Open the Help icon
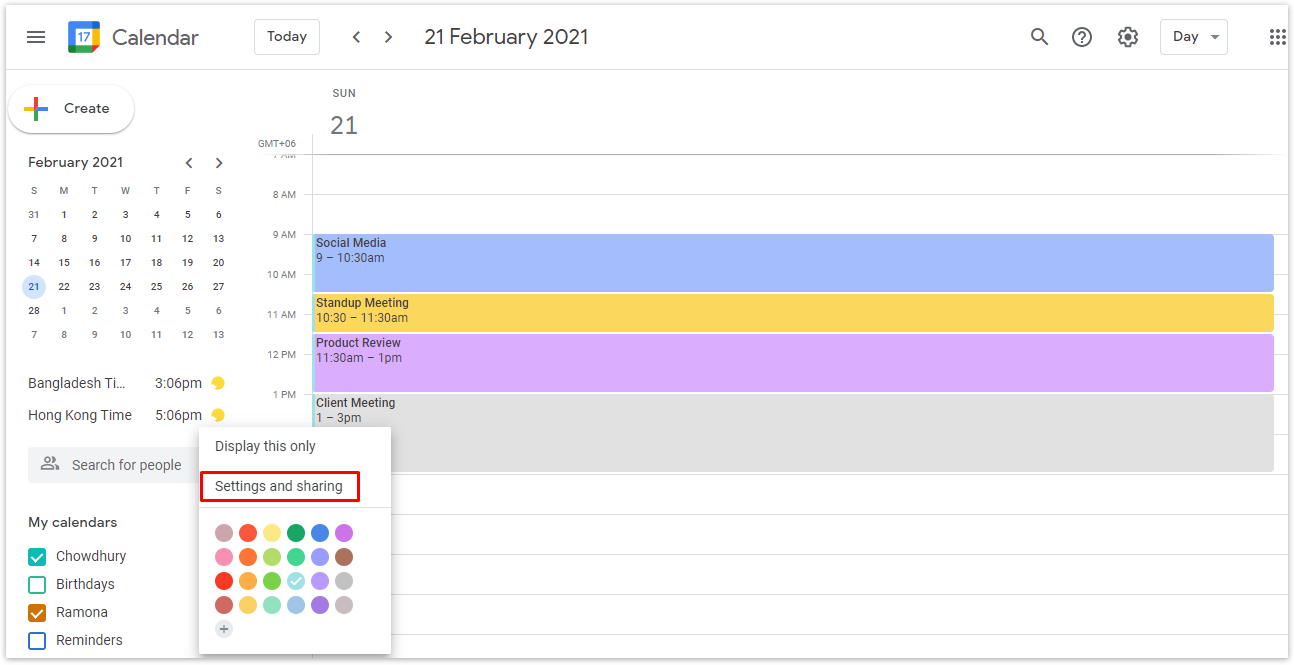This screenshot has height=665, width=1294. click(x=1082, y=36)
